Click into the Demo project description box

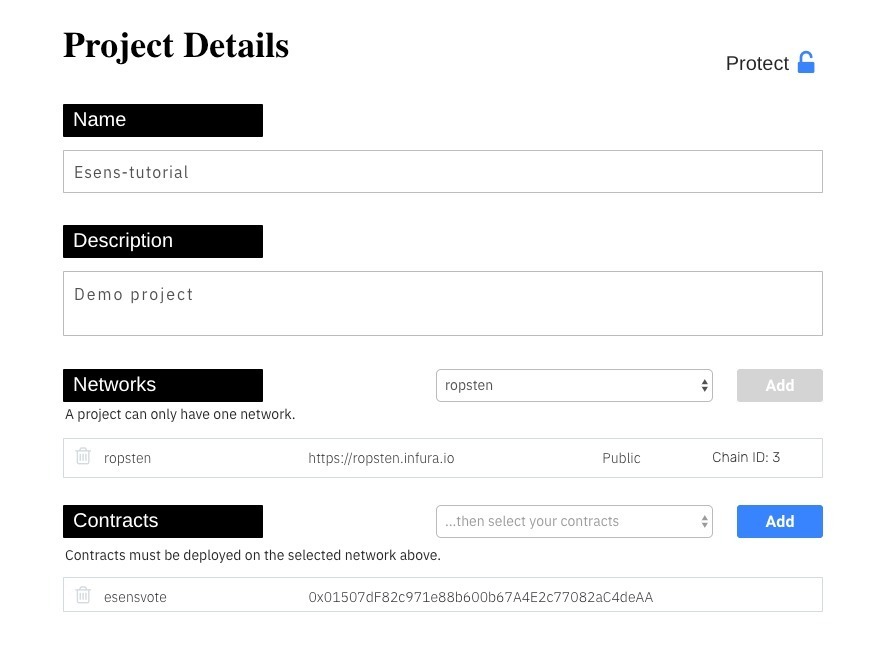(442, 303)
